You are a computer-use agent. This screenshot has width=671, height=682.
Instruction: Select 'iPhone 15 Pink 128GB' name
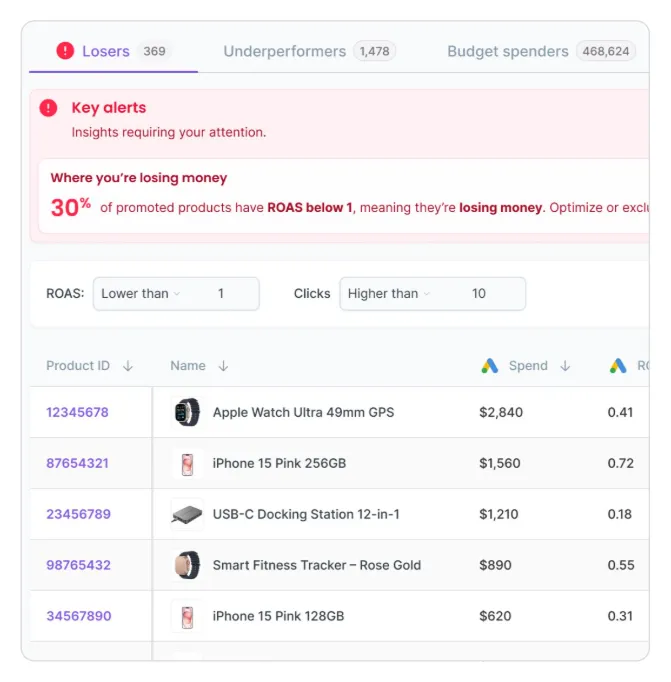point(278,616)
